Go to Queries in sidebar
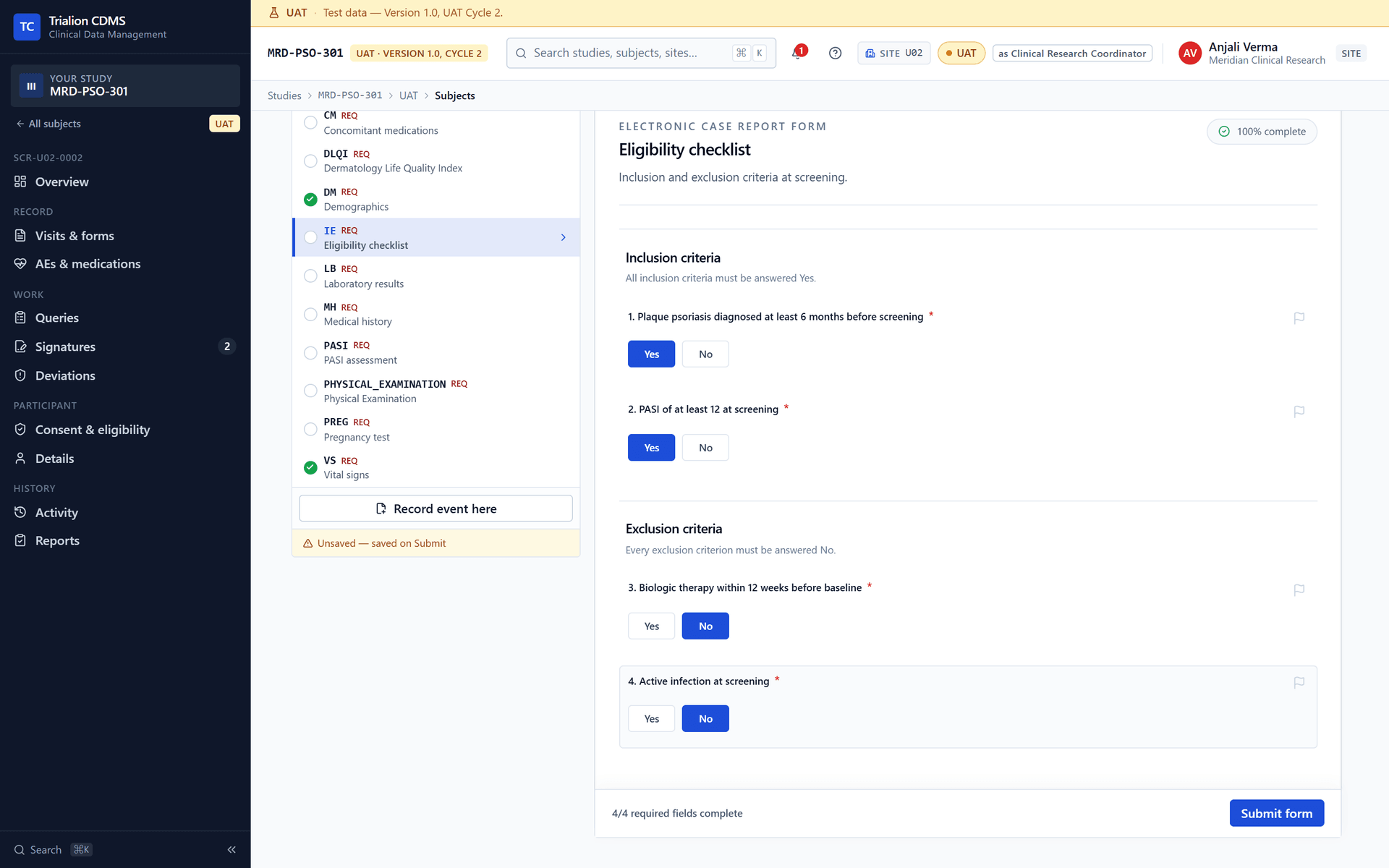 (x=125, y=318)
